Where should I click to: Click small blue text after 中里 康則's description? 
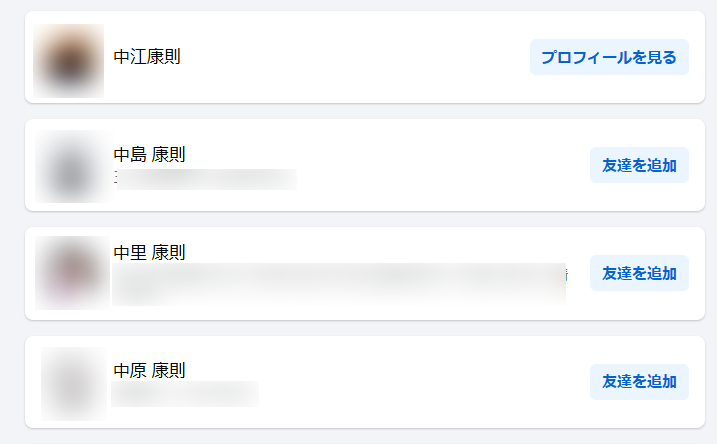point(567,275)
